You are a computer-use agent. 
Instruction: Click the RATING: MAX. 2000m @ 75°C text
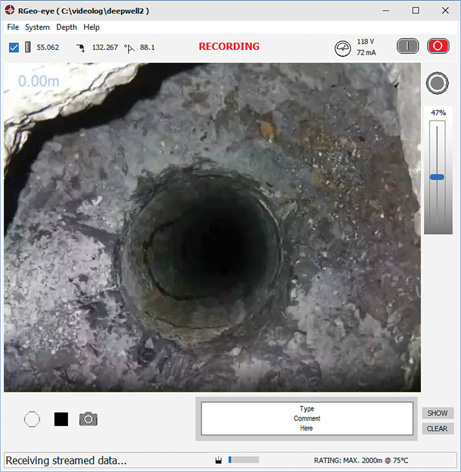pyautogui.click(x=361, y=461)
